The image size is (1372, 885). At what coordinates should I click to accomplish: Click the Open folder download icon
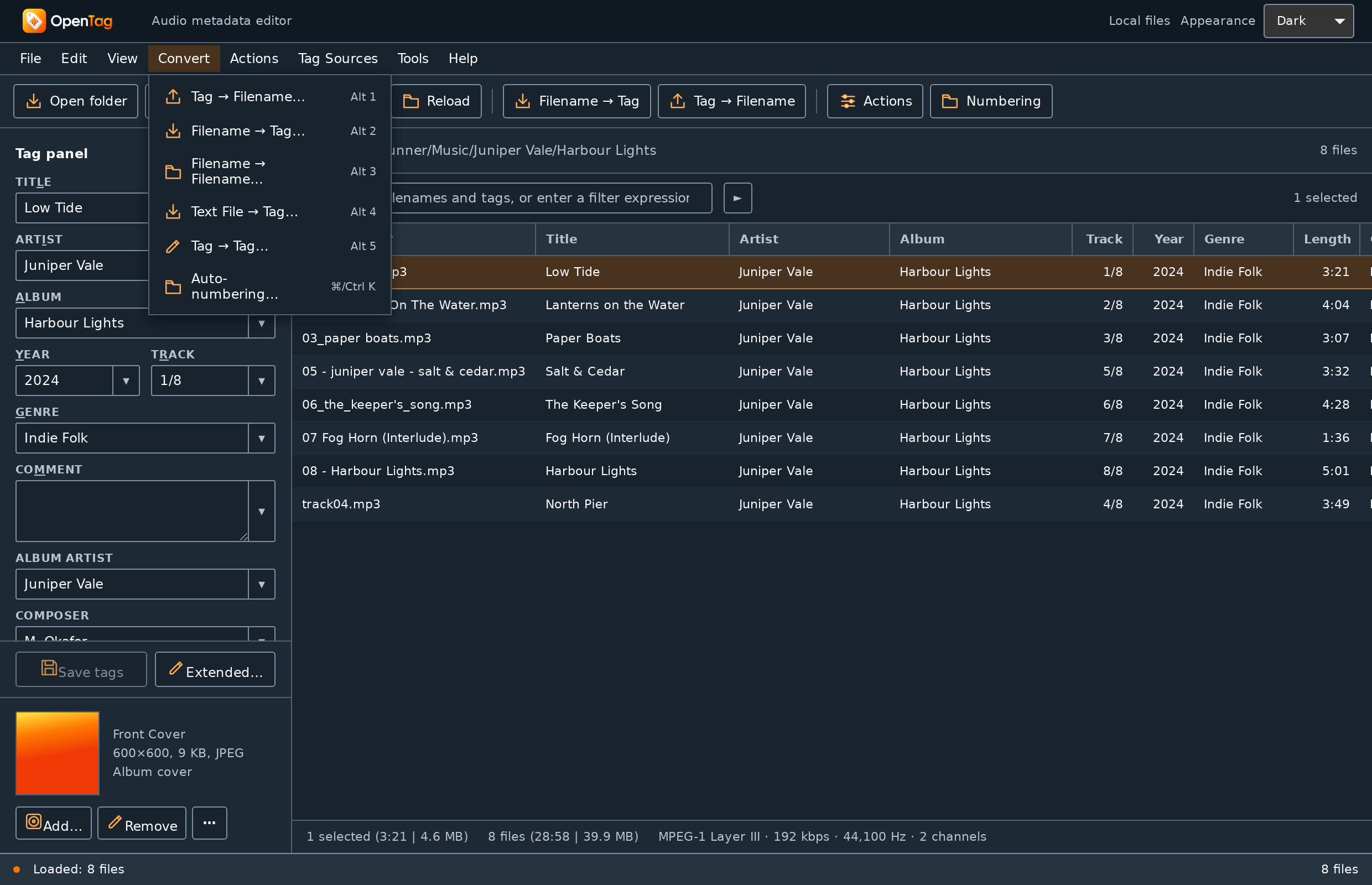point(34,101)
